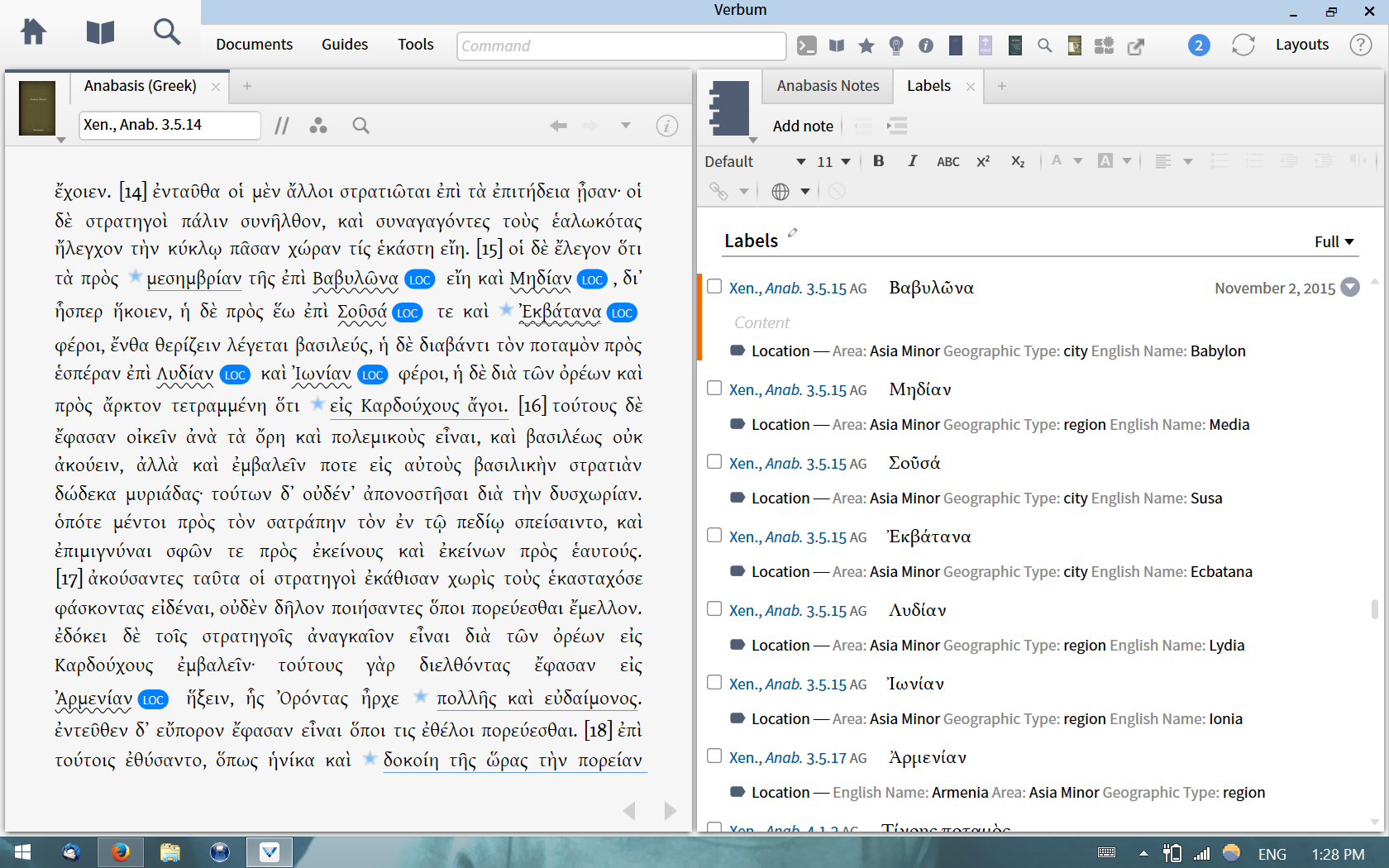Apply bold formatting to note text
The height and width of the screenshot is (868, 1389).
tap(879, 161)
